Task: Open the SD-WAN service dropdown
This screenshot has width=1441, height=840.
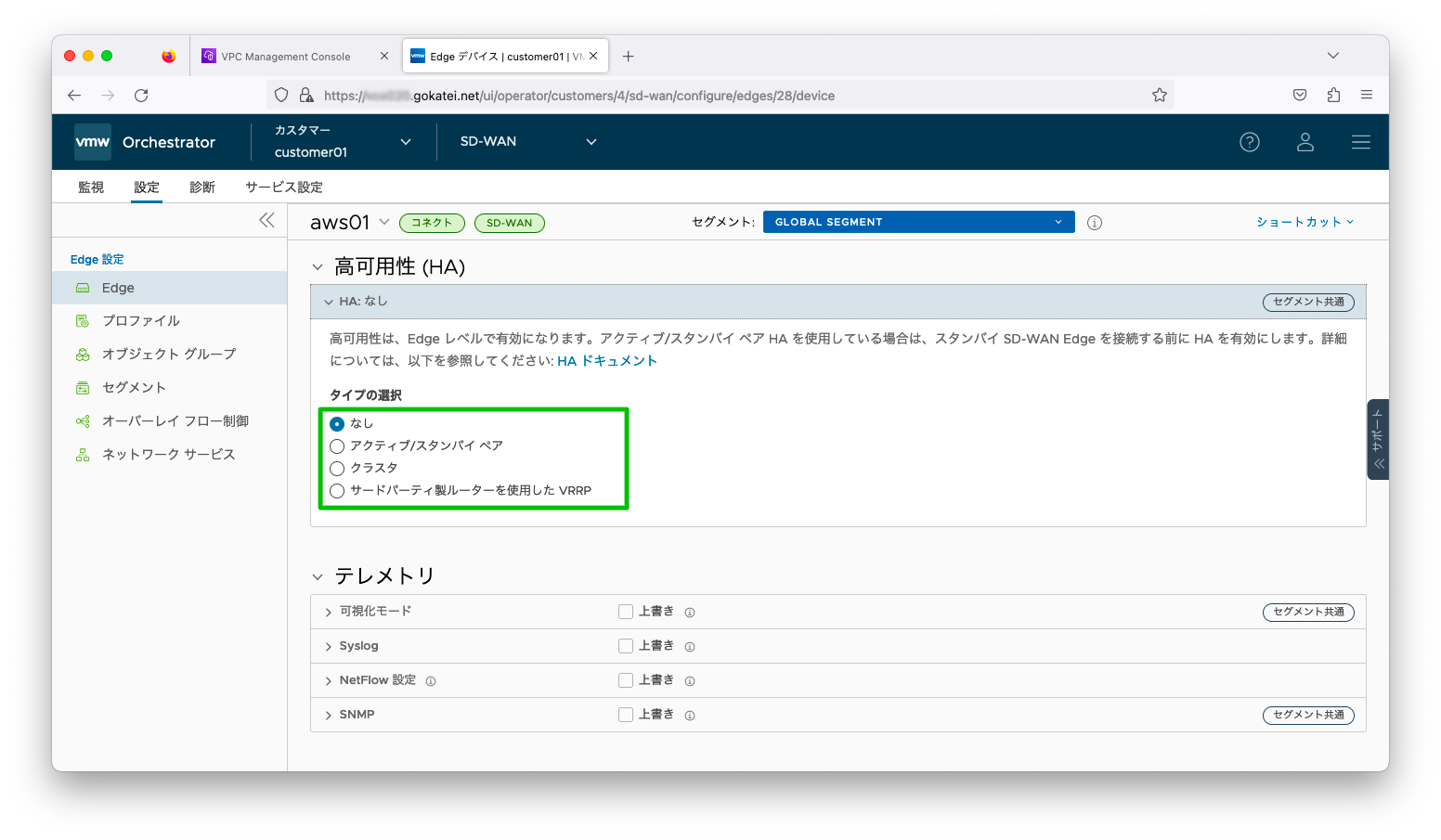Action: pos(528,142)
